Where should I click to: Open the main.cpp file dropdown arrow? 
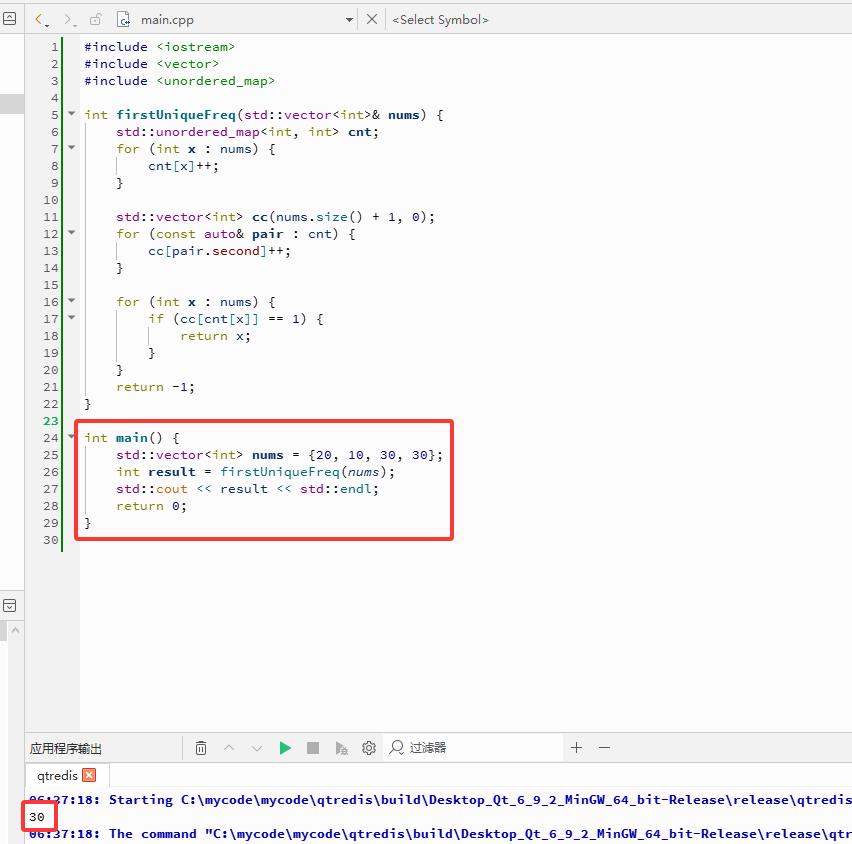click(x=349, y=20)
